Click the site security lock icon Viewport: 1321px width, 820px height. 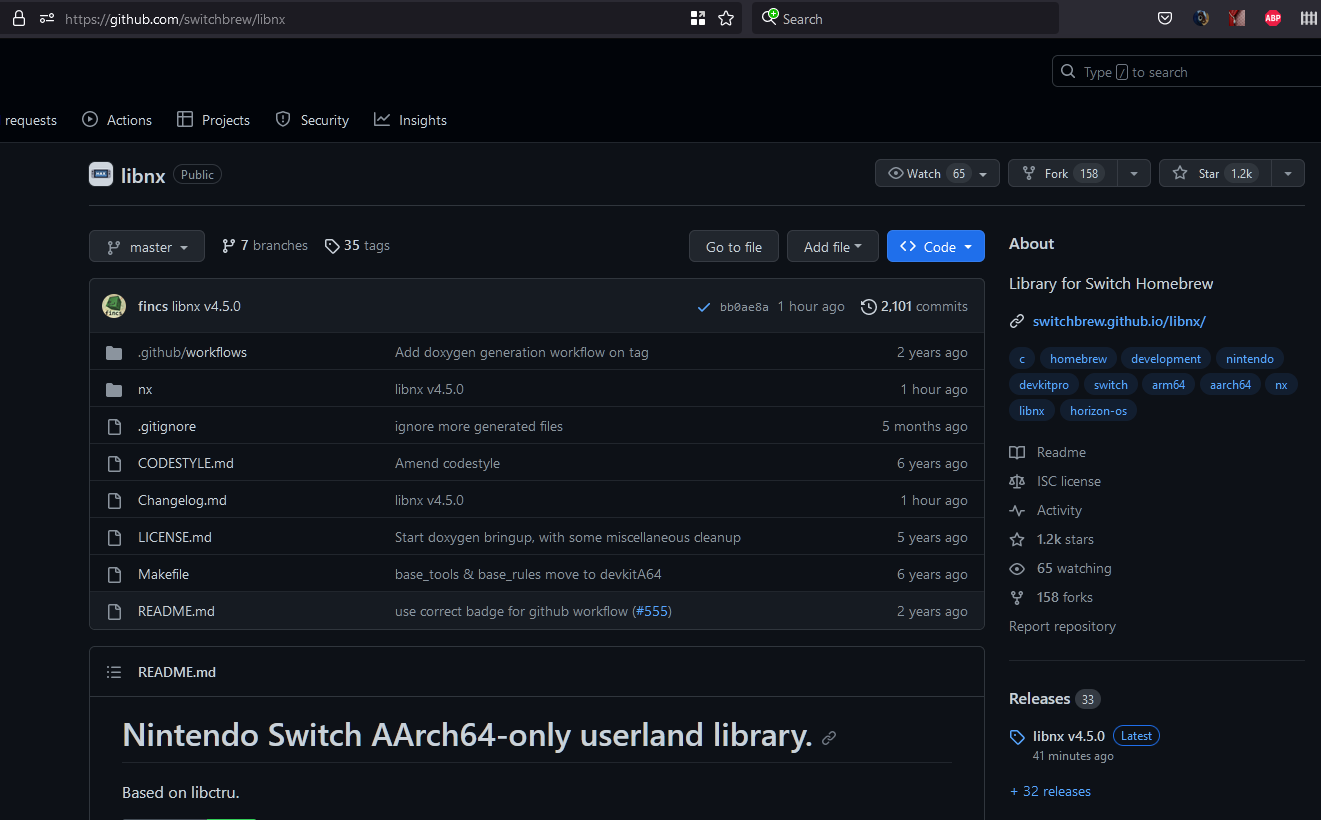pyautogui.click(x=18, y=19)
